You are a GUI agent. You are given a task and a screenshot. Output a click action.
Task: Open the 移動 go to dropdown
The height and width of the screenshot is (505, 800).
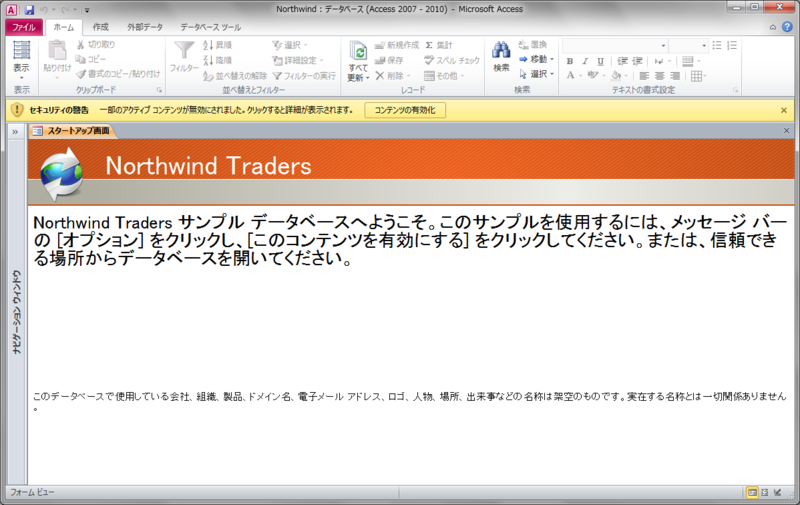(x=536, y=59)
